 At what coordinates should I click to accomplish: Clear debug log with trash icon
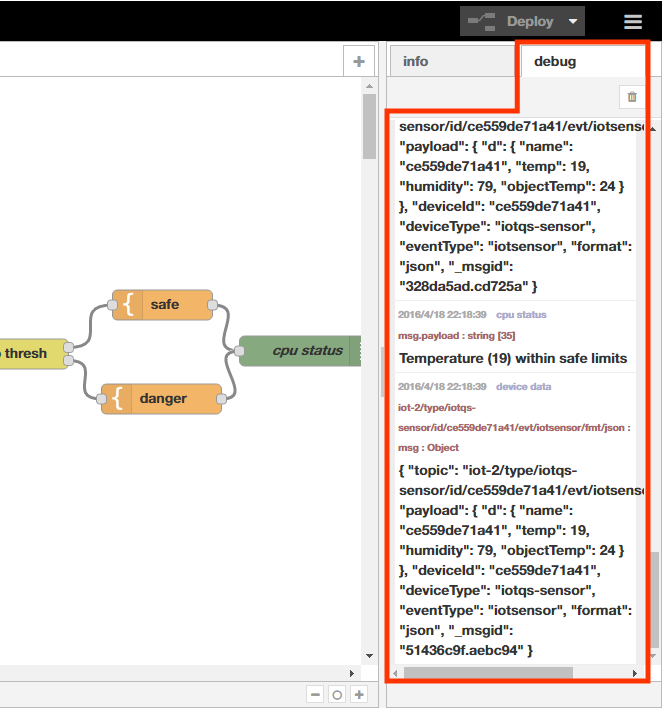pyautogui.click(x=632, y=97)
